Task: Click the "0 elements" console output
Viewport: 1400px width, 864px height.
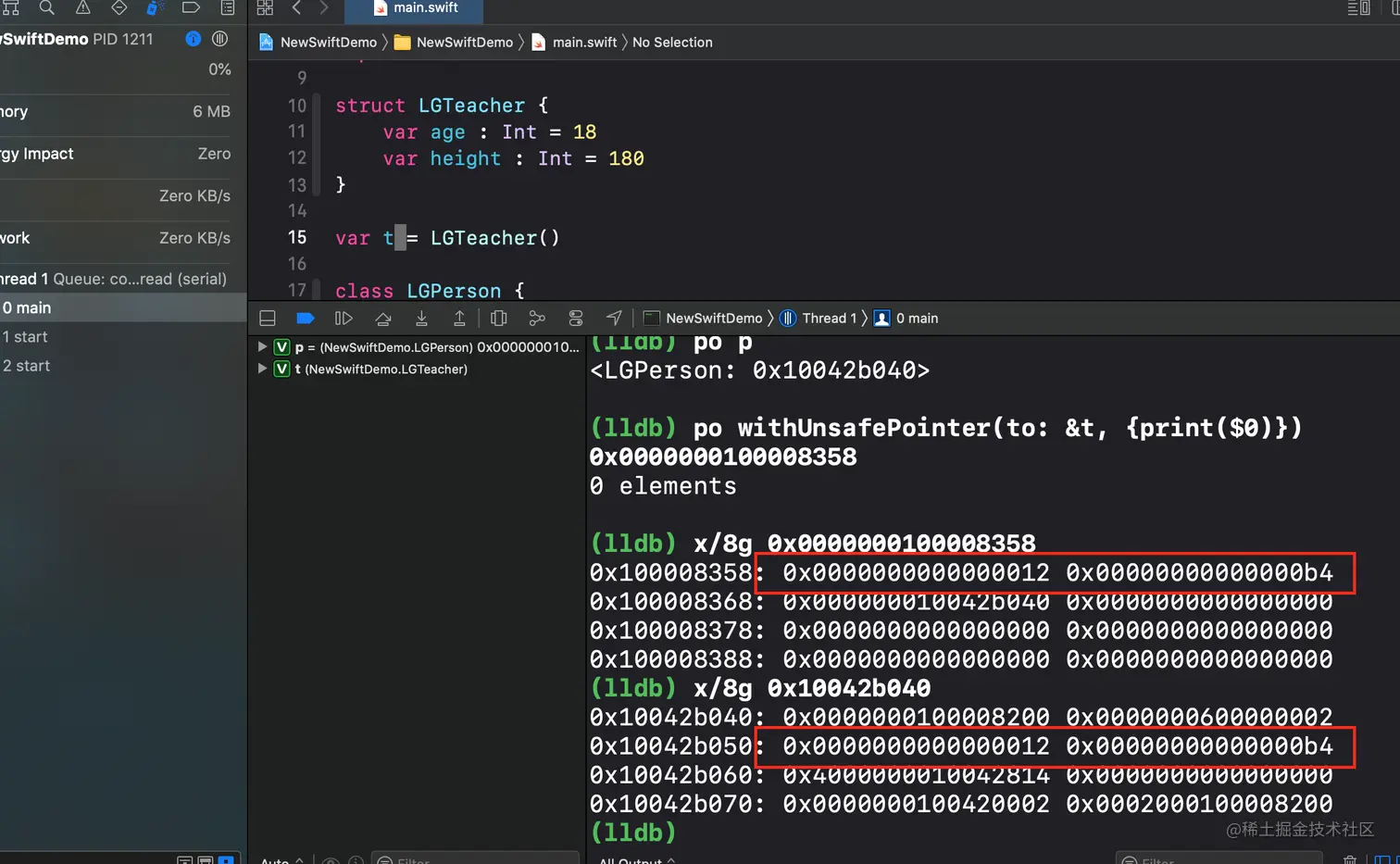Action: click(x=663, y=486)
